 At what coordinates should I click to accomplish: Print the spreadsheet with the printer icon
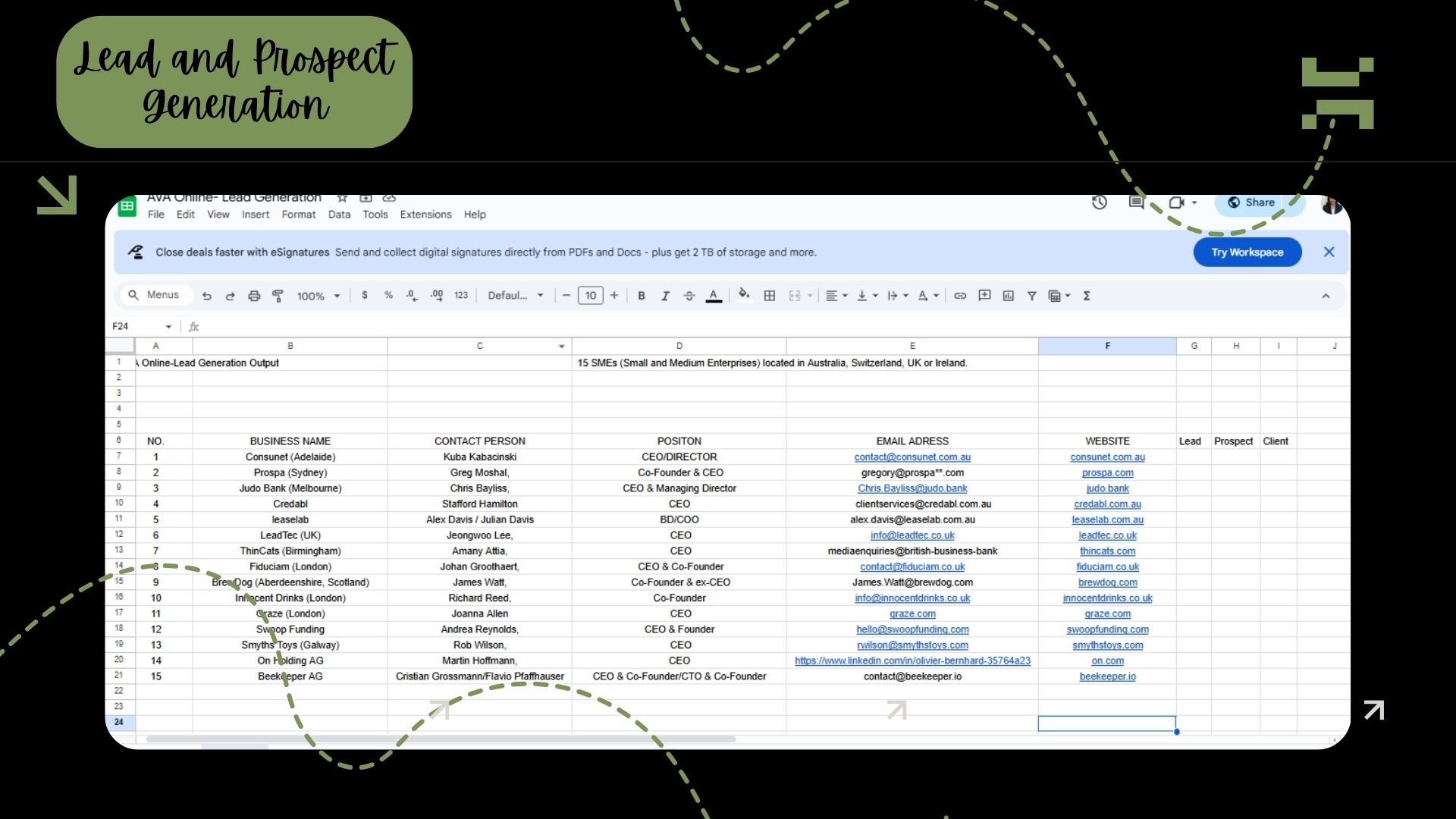254,296
